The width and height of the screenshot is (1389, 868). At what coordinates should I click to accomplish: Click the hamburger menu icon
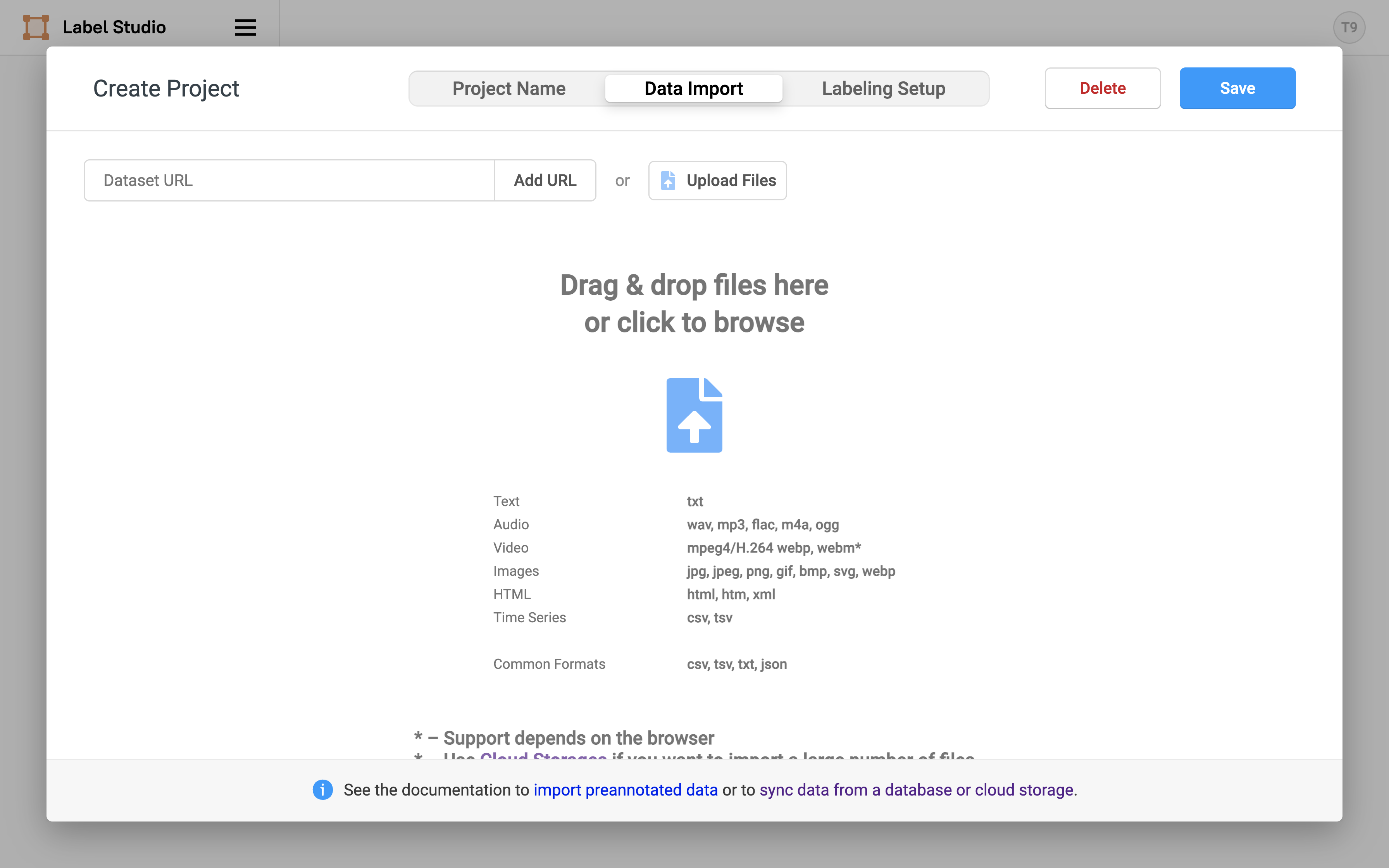pos(245,27)
